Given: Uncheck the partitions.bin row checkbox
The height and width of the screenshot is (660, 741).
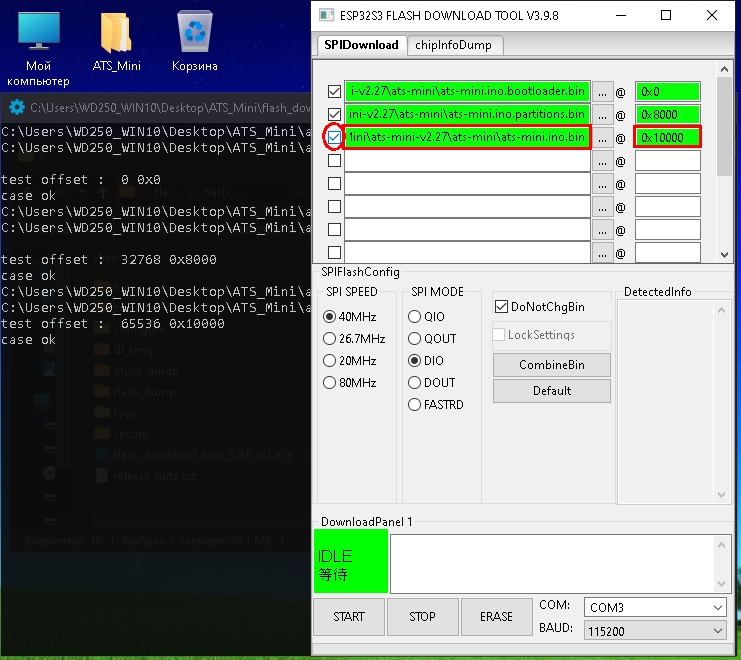Looking at the screenshot, I should [x=334, y=114].
